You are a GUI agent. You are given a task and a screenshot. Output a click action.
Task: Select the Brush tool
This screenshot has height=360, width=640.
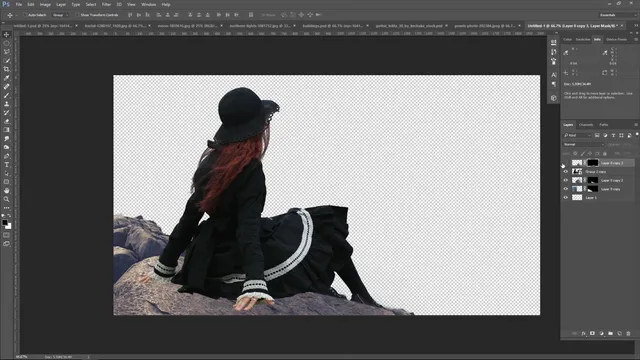(7, 96)
